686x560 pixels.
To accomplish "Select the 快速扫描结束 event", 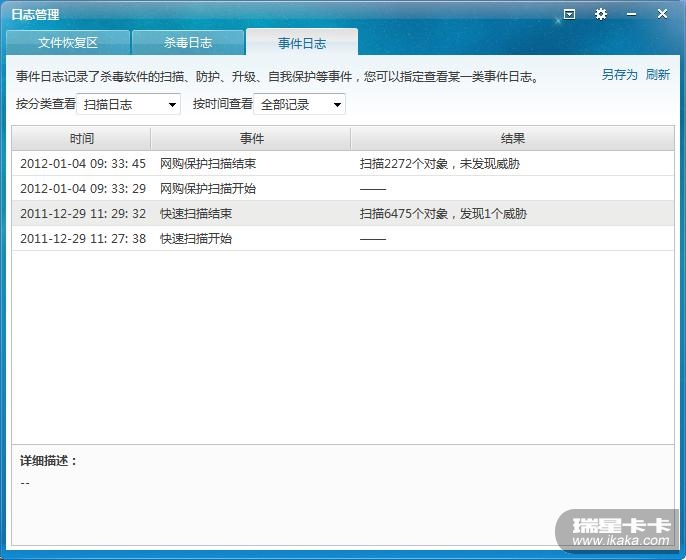I will [196, 214].
